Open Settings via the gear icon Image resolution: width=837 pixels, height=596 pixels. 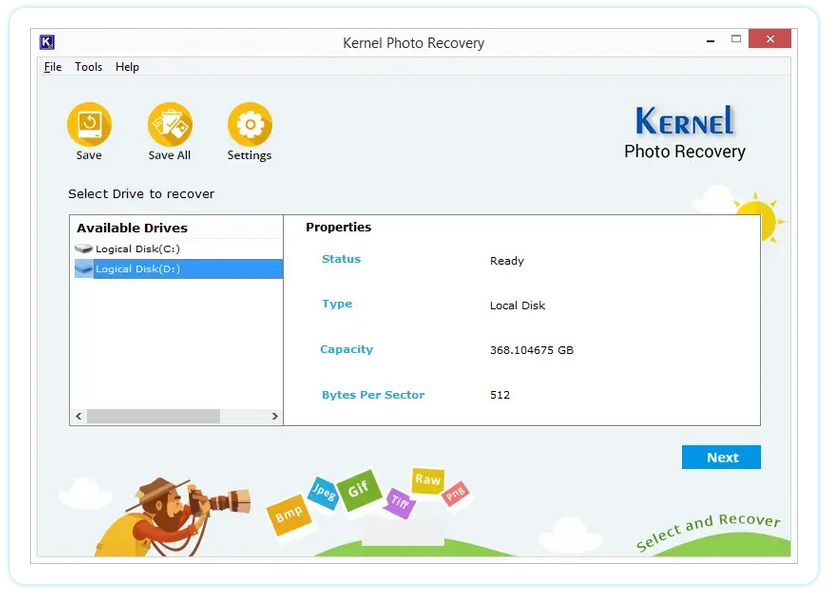coord(250,124)
